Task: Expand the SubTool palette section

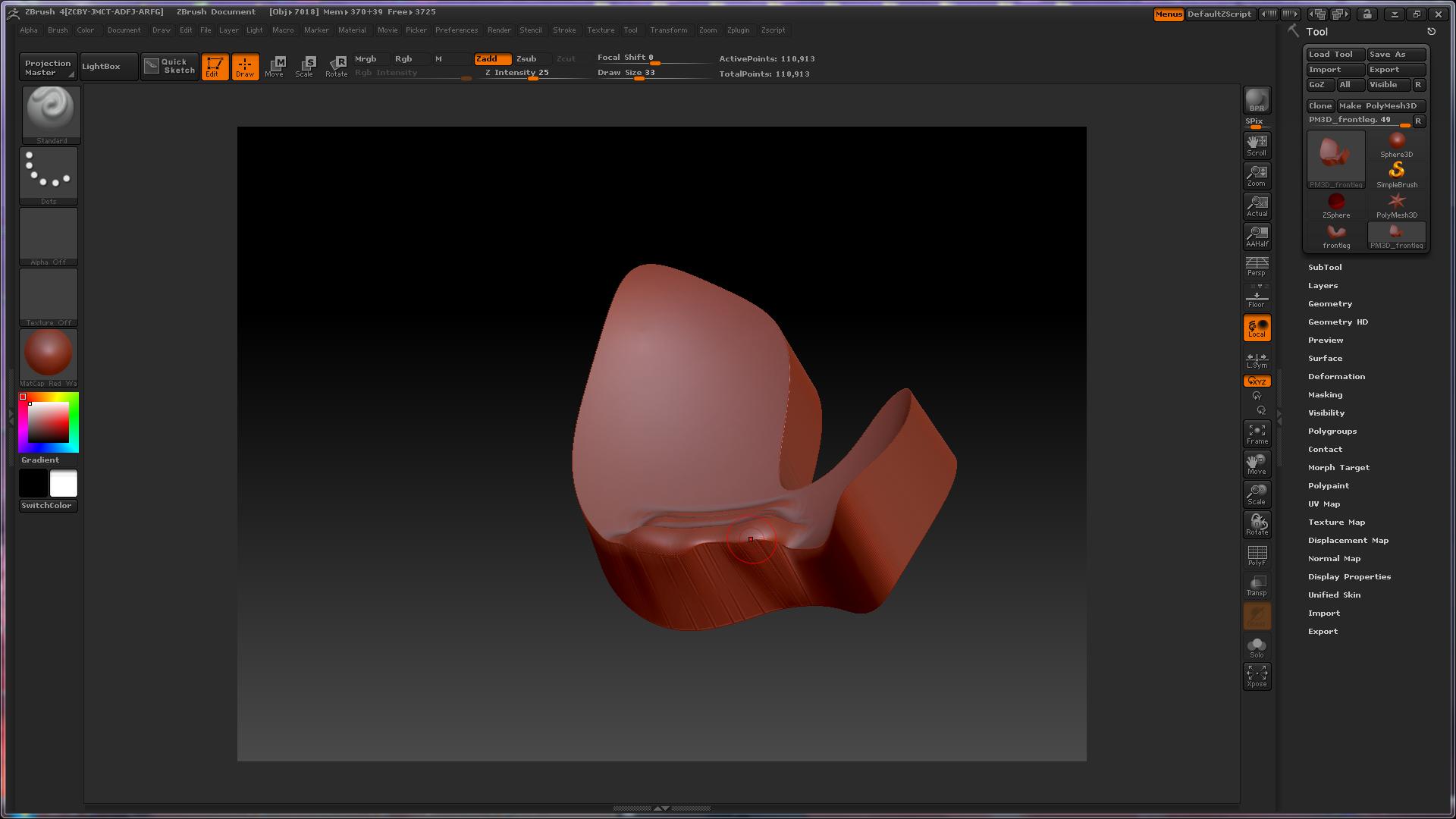Action: (x=1325, y=267)
